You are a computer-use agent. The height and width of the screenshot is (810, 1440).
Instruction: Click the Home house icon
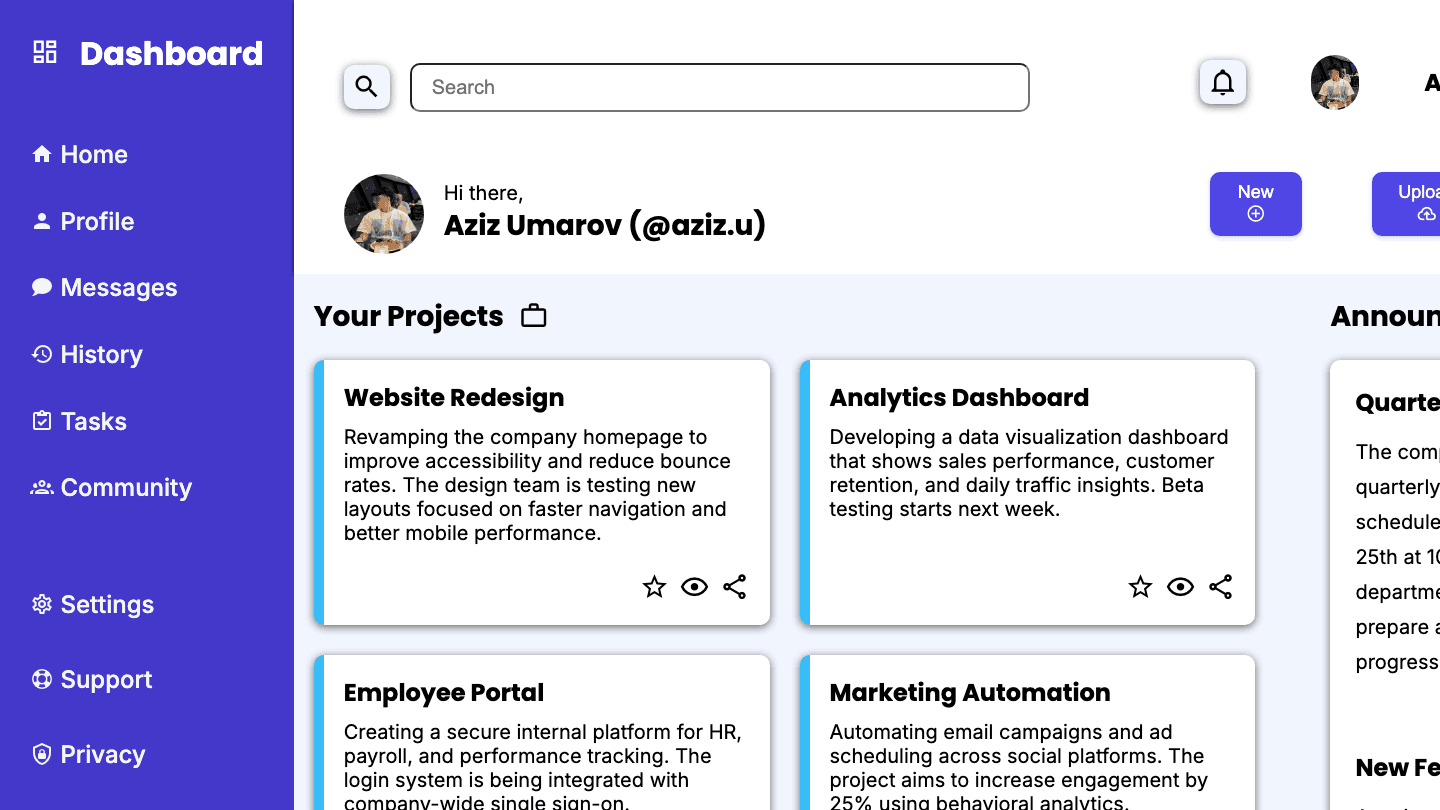click(42, 154)
